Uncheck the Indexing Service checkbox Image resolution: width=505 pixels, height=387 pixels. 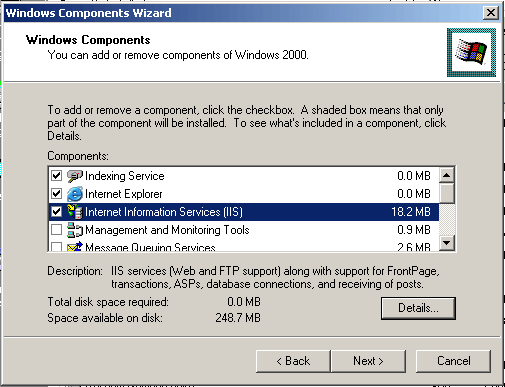tap(56, 176)
